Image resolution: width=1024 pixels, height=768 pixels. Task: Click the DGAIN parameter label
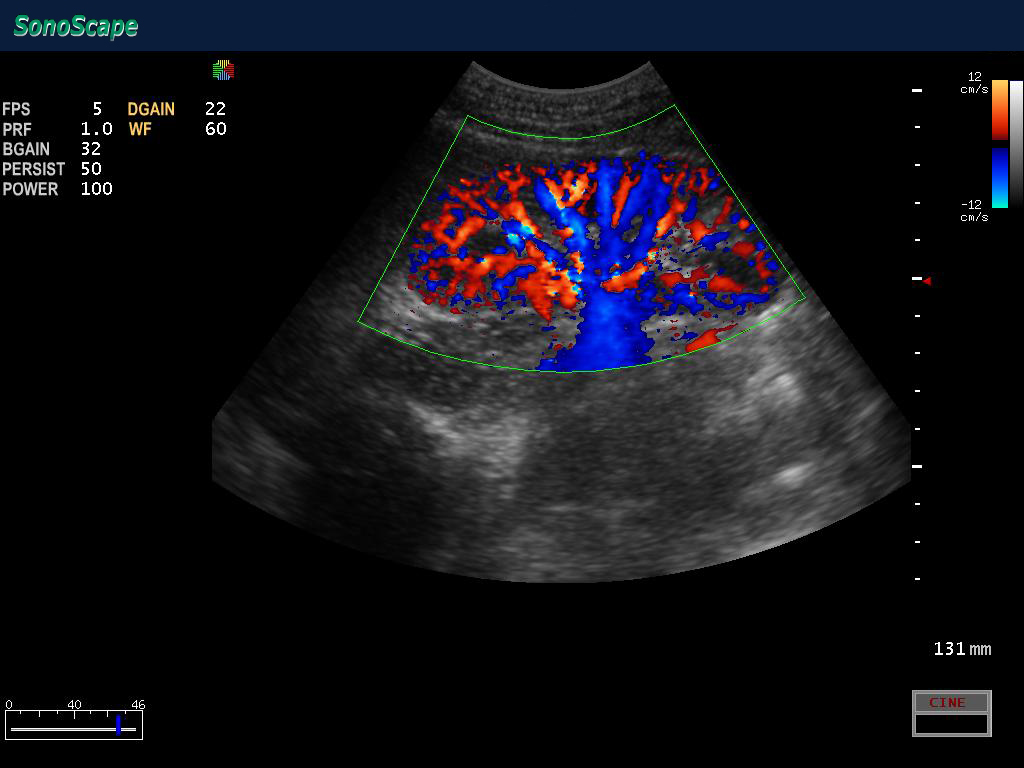[x=151, y=109]
